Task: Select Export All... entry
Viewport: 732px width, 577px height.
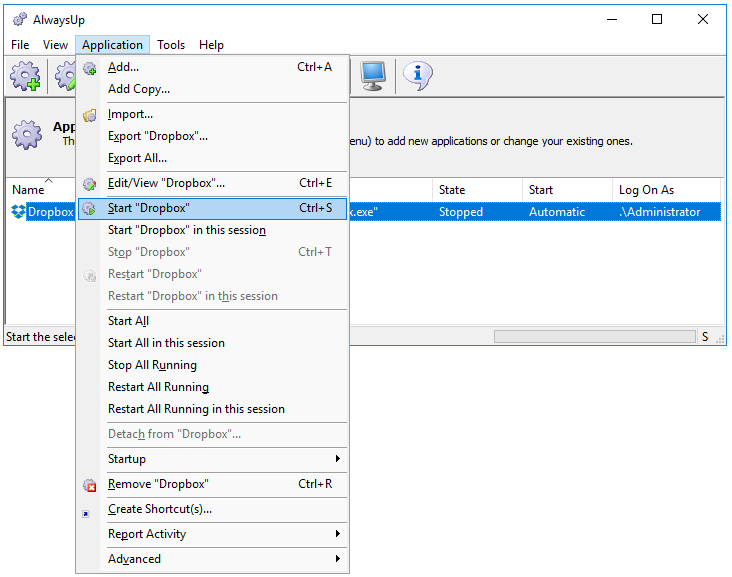Action: pyautogui.click(x=212, y=158)
